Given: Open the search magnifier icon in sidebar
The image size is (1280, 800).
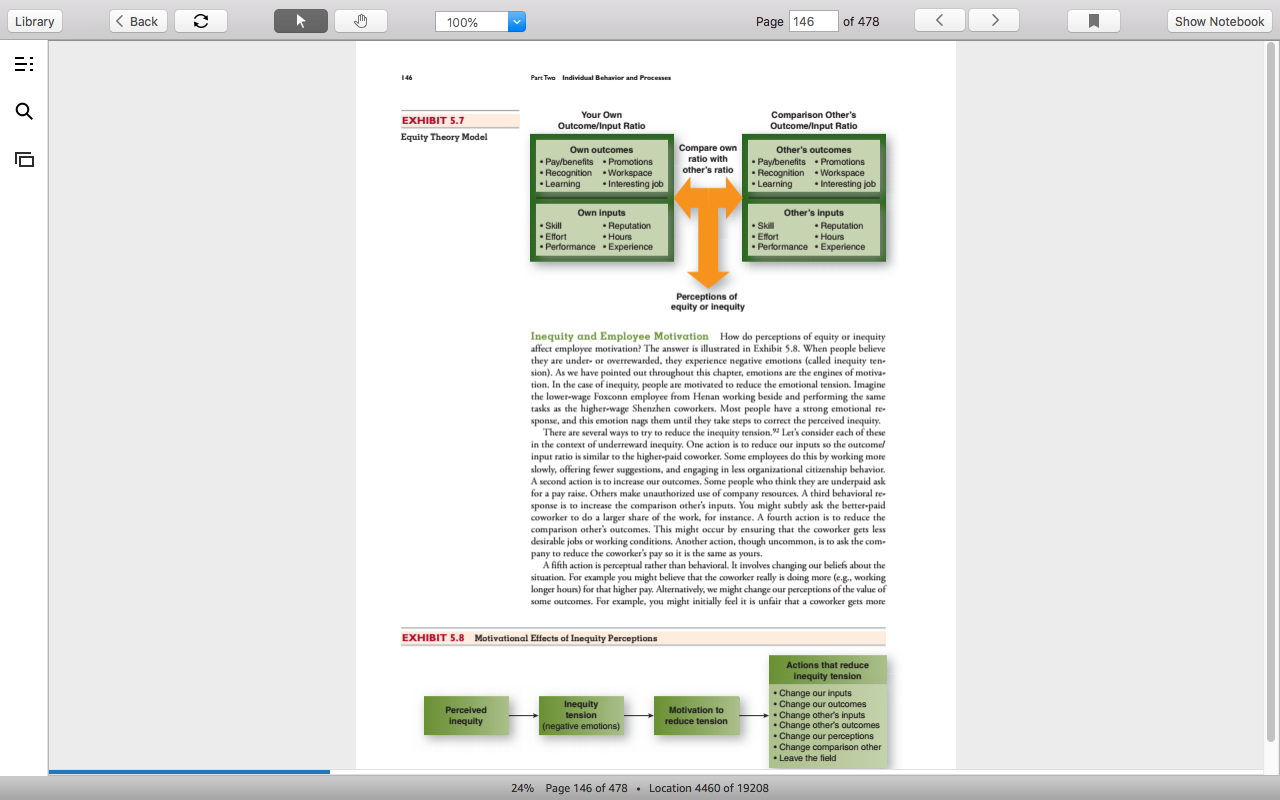Looking at the screenshot, I should coord(24,112).
